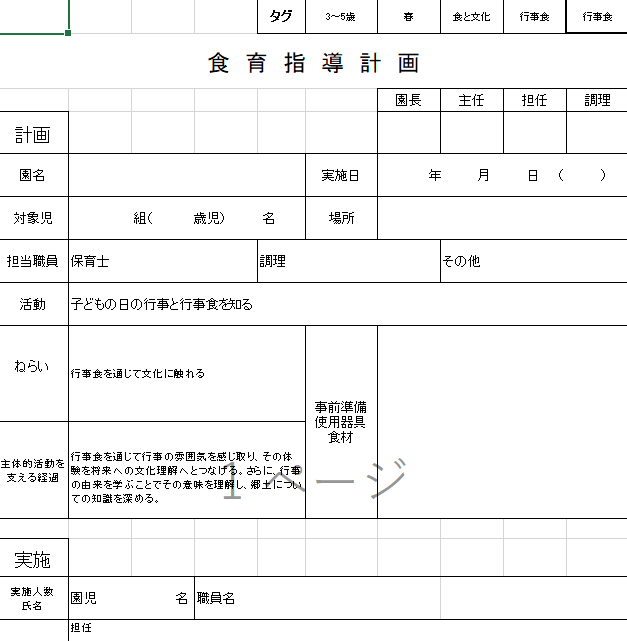Click the 組( 歳児) 名 cell
This screenshot has height=641, width=627.
pos(187,218)
